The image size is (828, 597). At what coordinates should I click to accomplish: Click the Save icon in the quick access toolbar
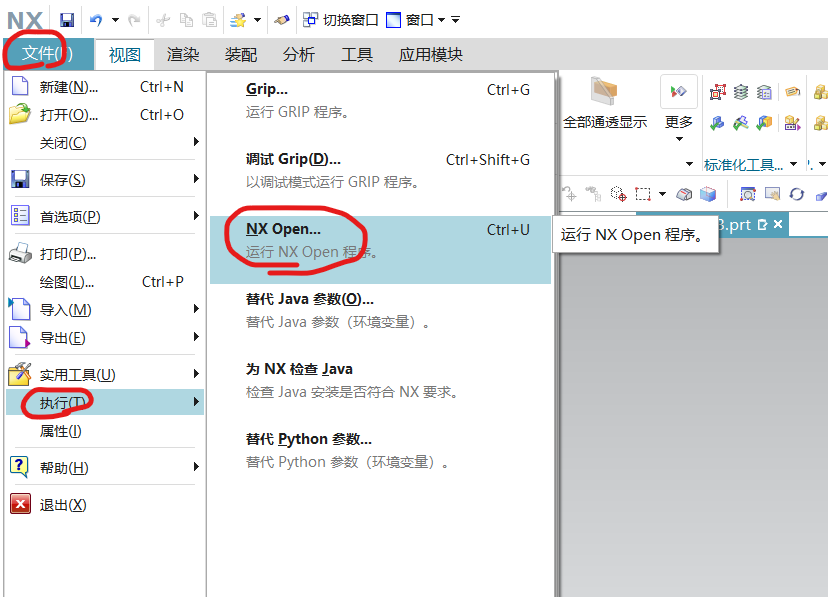click(x=67, y=20)
